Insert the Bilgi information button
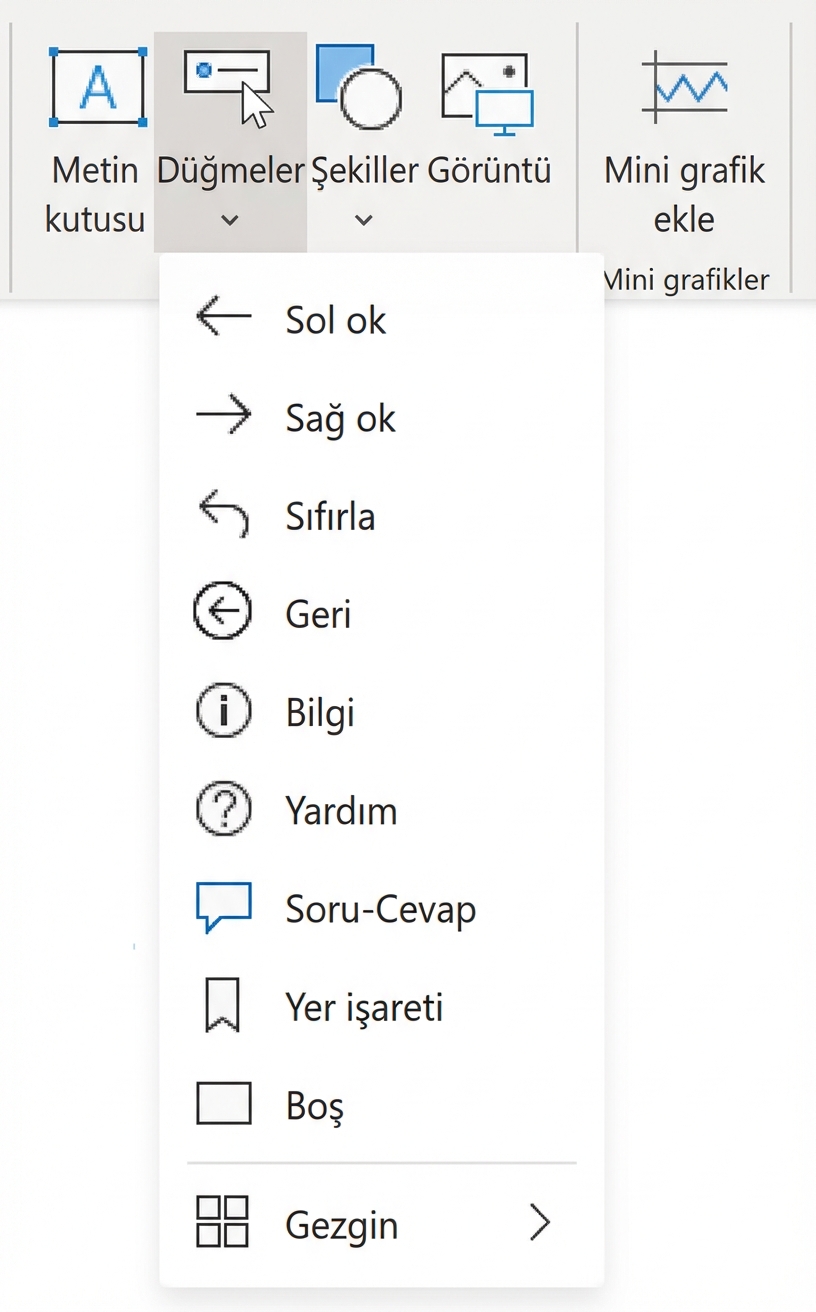Viewport: 816px width, 1312px height. [320, 711]
